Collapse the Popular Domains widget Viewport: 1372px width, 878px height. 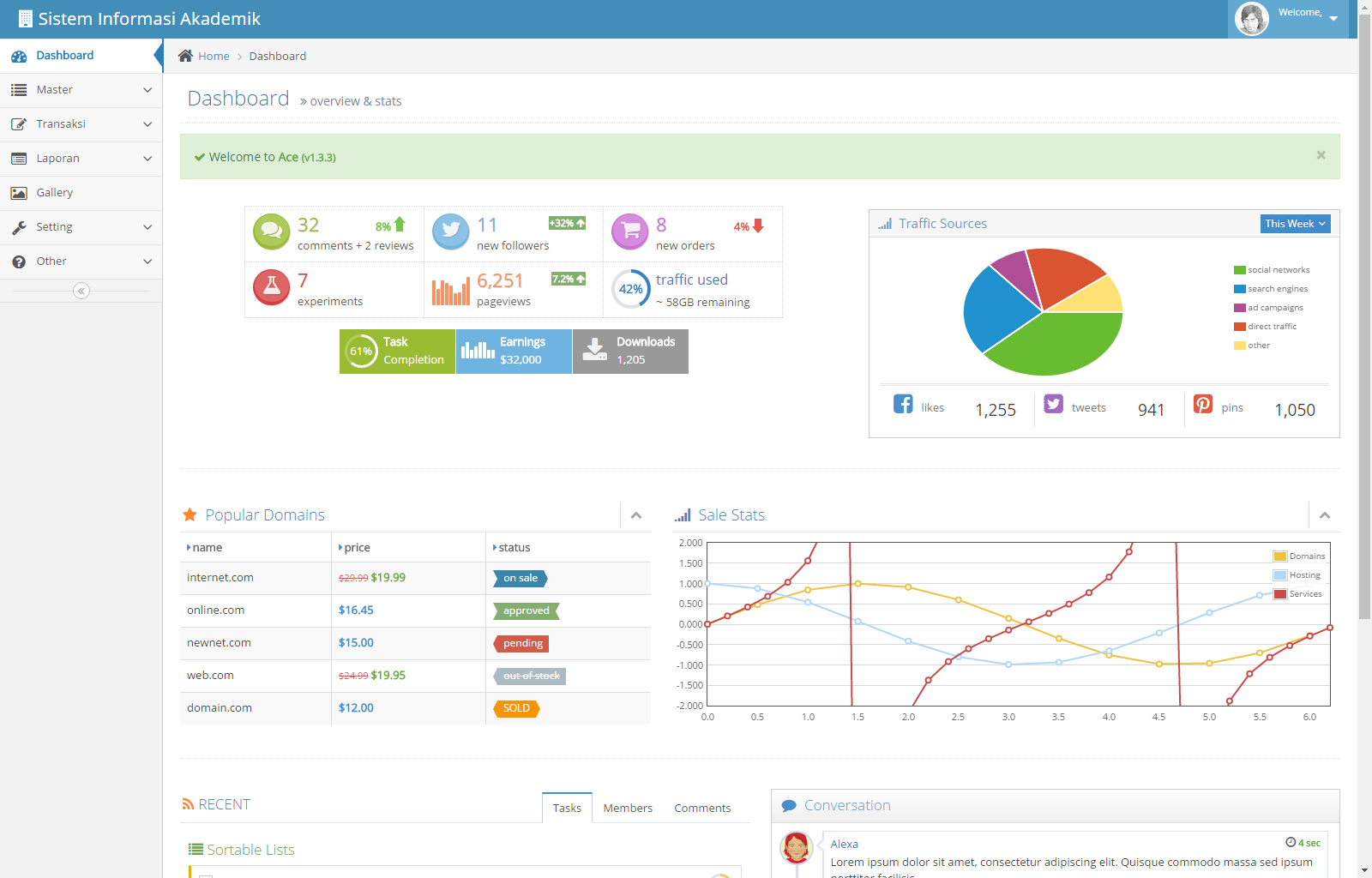coord(636,515)
